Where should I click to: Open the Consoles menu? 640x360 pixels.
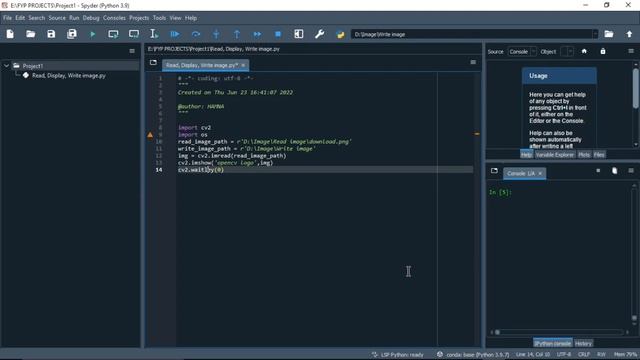click(x=114, y=18)
